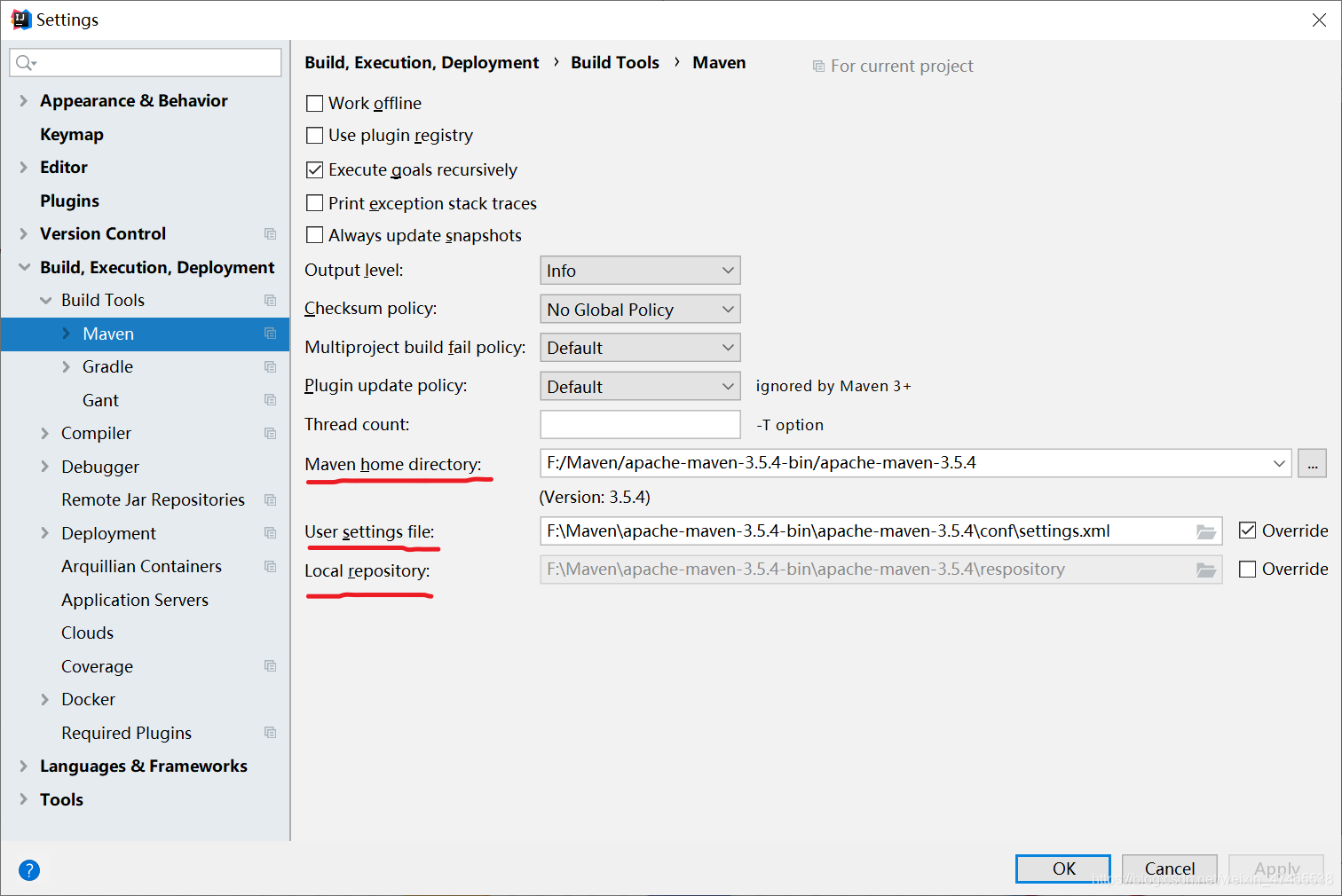Screen dimensions: 1342x896
Task: Select Application Servers in tree
Action: click(135, 601)
